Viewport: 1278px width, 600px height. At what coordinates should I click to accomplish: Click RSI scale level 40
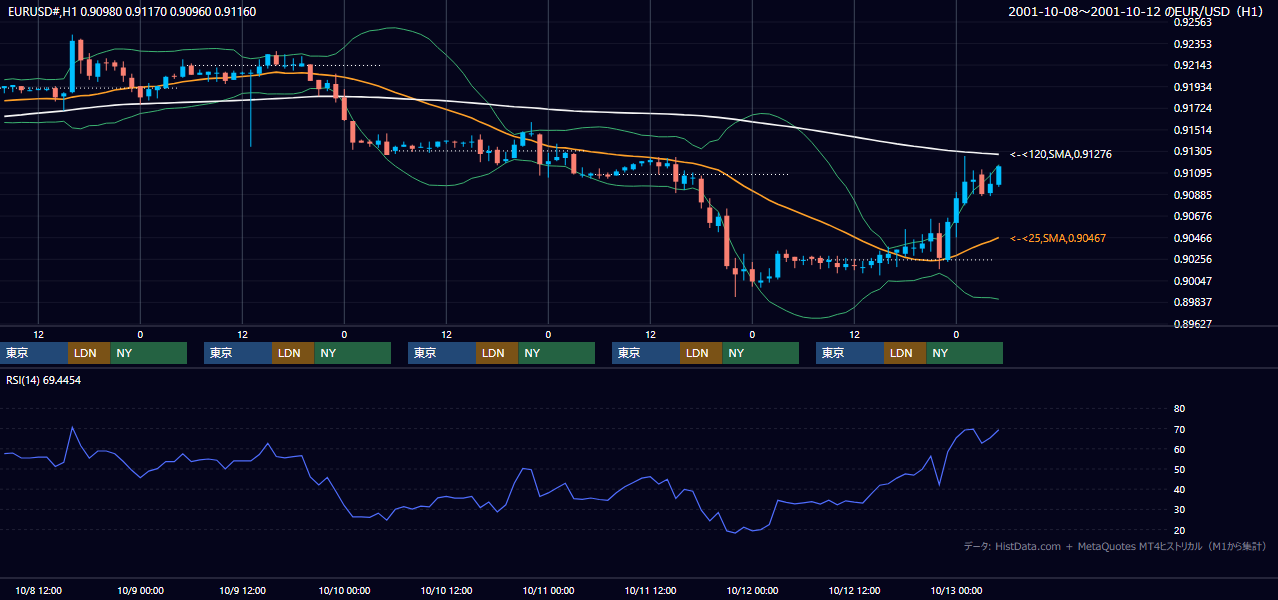tap(1179, 489)
